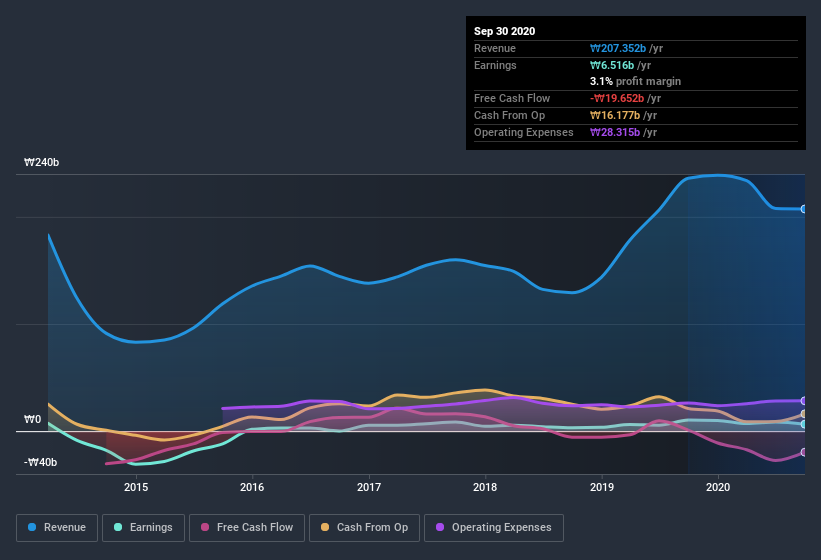This screenshot has width=821, height=560.
Task: Toggle the Operating Expenses legend button
Action: [494, 528]
